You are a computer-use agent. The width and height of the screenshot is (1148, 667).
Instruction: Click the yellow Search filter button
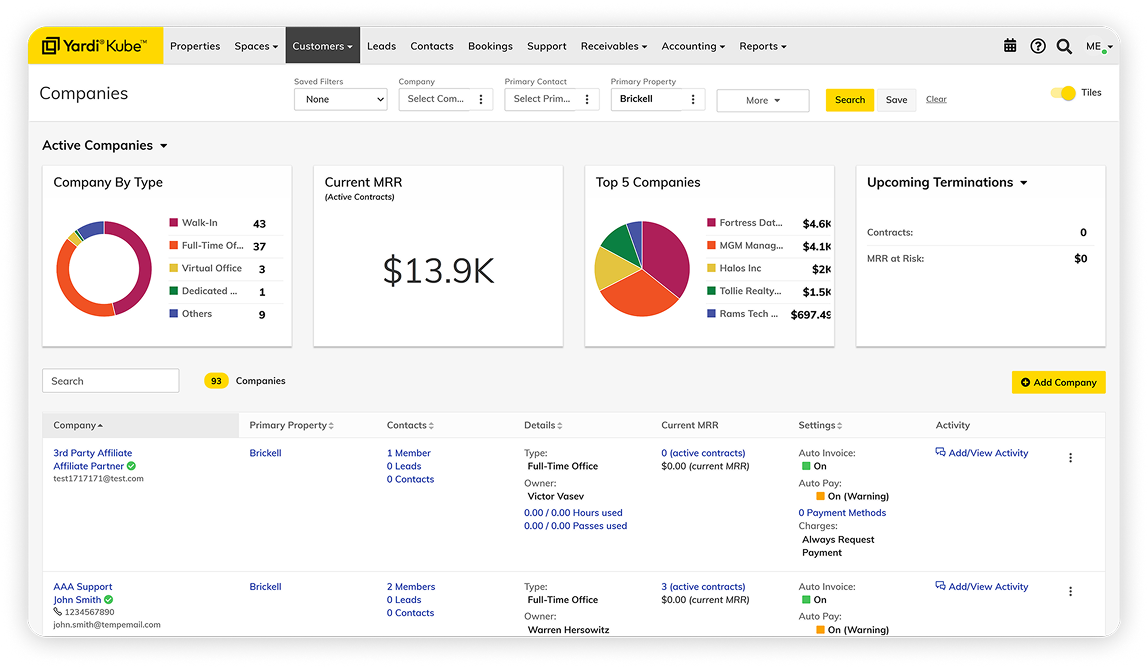[849, 100]
